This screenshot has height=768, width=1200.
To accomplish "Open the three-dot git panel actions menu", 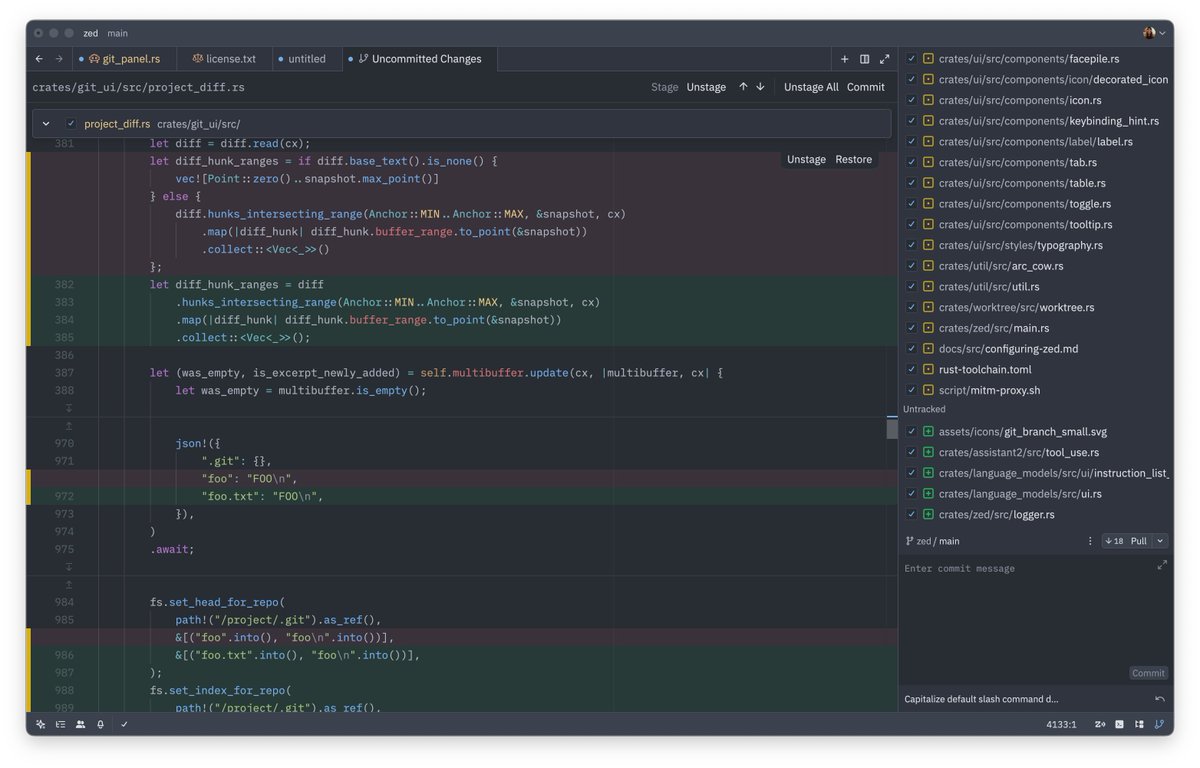I will [x=1090, y=541].
